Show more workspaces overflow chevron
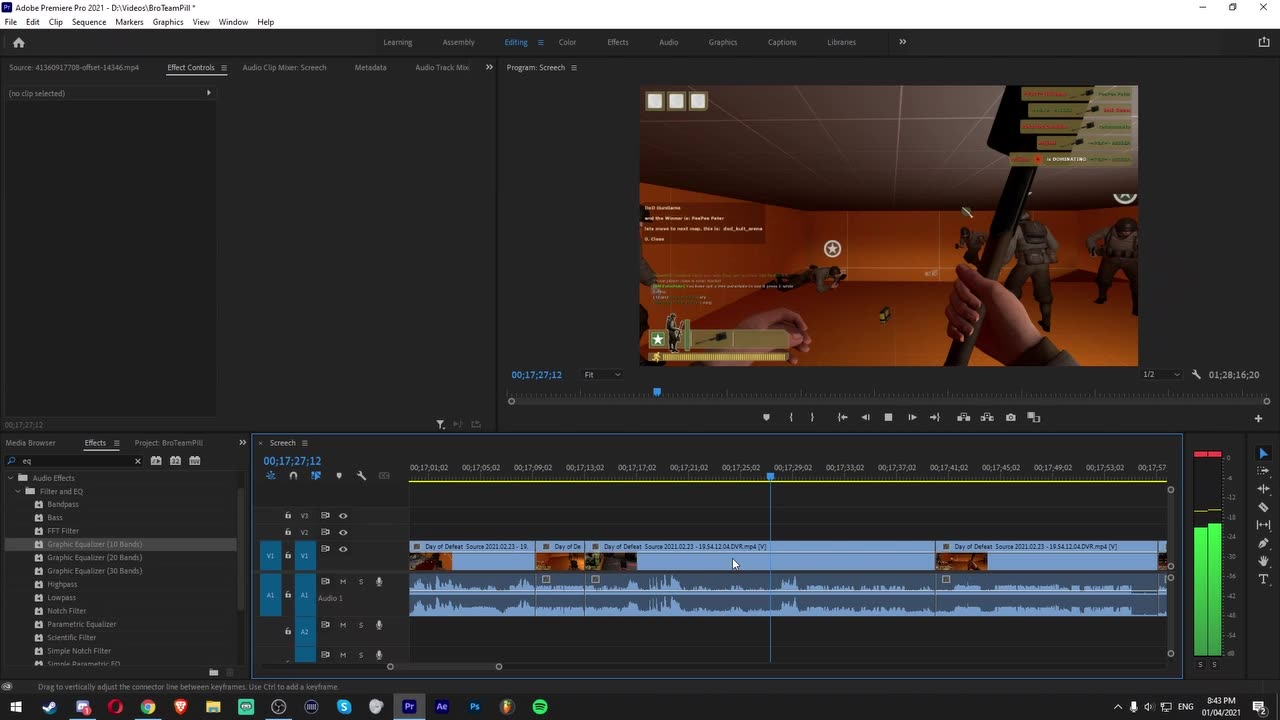Viewport: 1280px width, 720px height. coord(902,42)
